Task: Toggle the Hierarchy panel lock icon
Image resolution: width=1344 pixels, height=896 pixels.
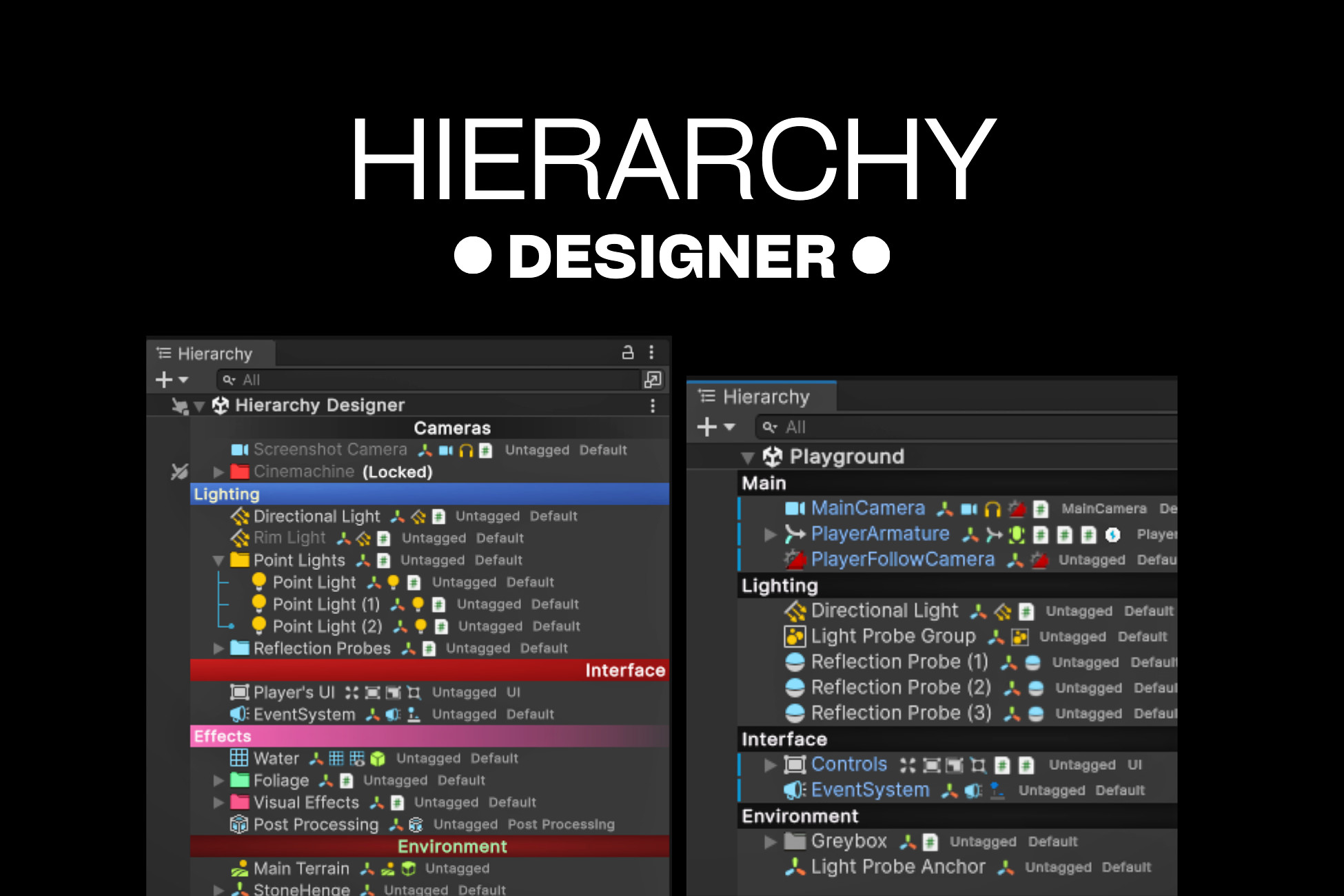Action: pos(627,352)
